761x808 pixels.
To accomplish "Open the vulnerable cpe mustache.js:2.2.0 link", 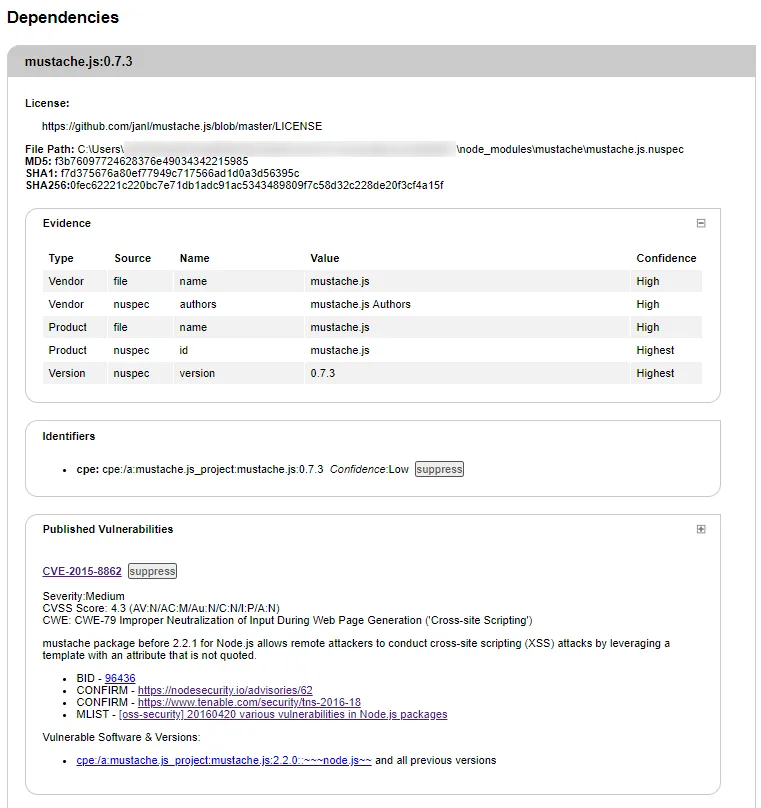I will (224, 761).
